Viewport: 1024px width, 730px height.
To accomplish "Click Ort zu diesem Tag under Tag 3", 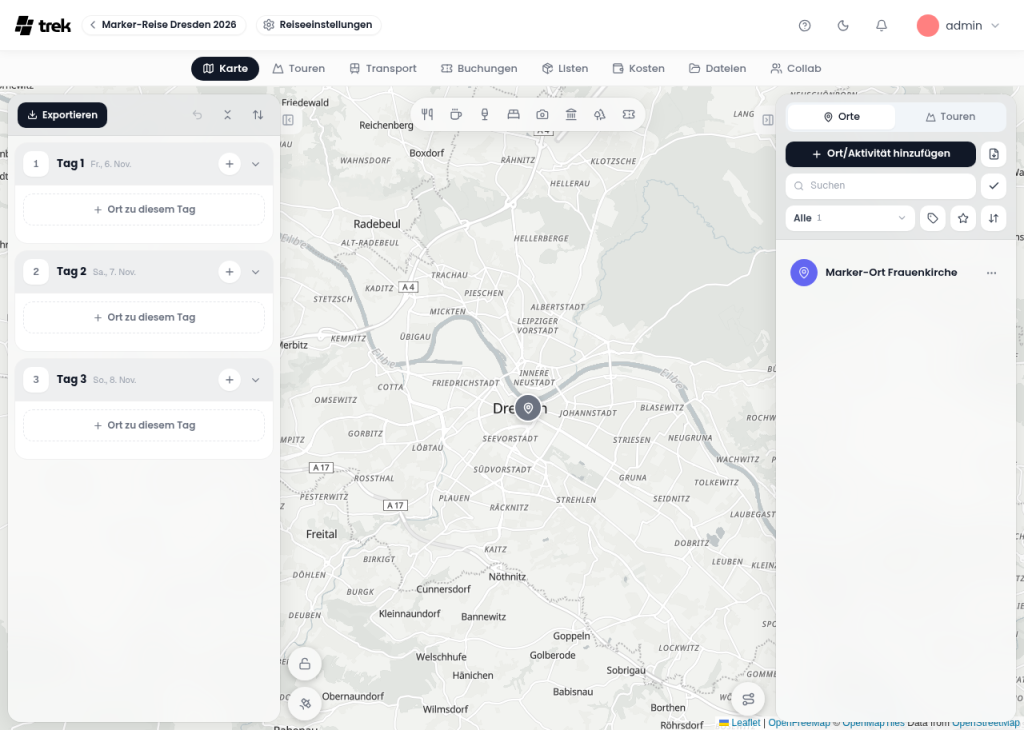I will [144, 425].
